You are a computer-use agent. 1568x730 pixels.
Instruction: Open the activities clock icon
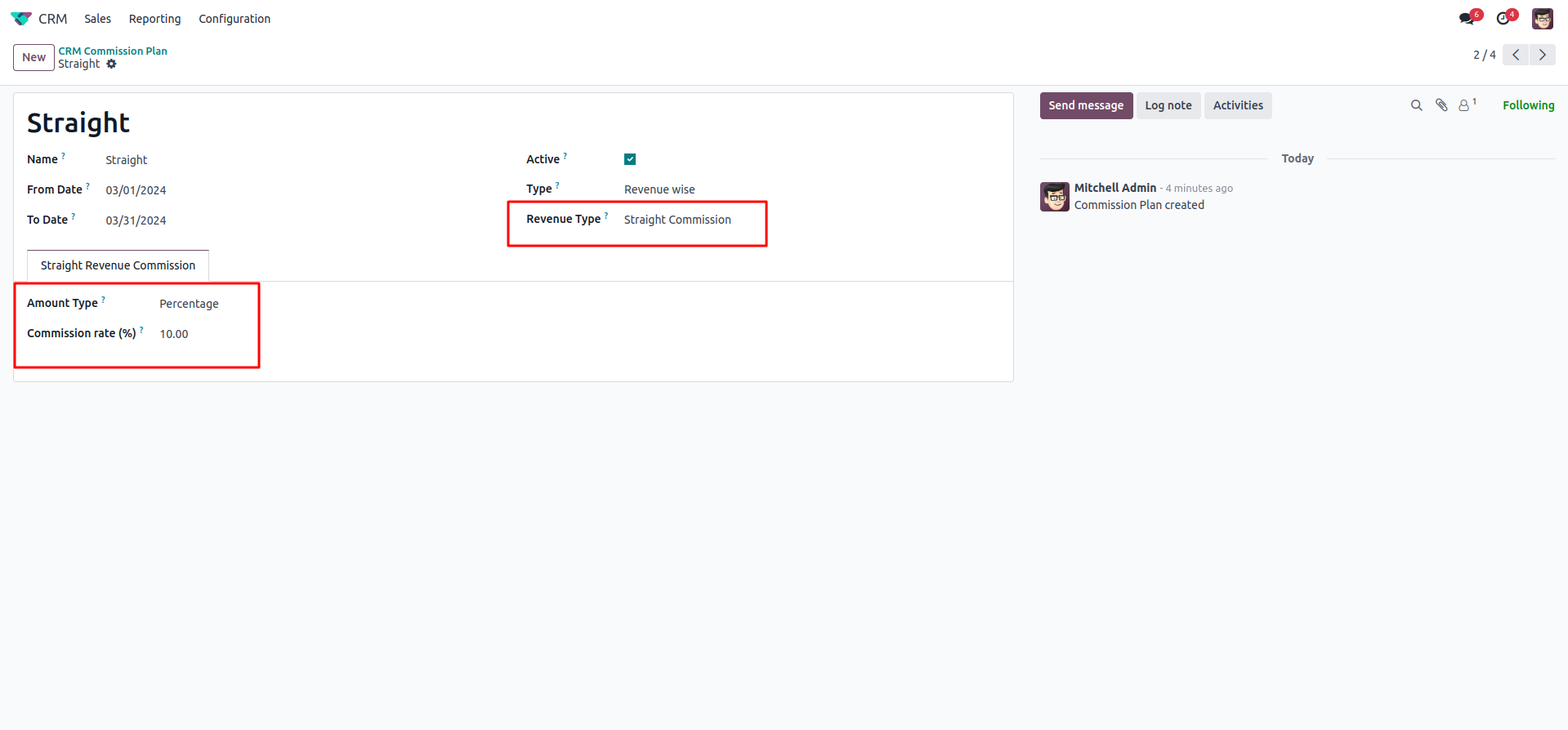[1503, 18]
